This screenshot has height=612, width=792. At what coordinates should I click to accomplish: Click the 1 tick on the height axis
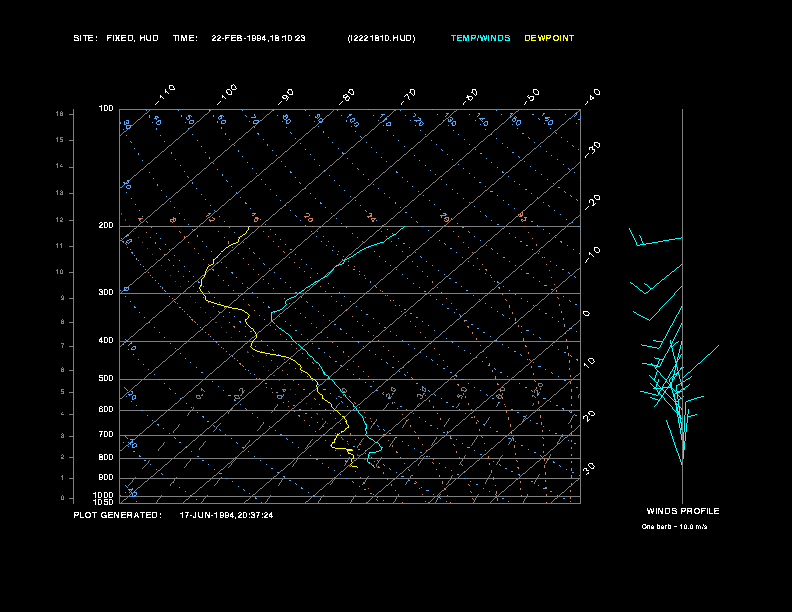[63, 478]
